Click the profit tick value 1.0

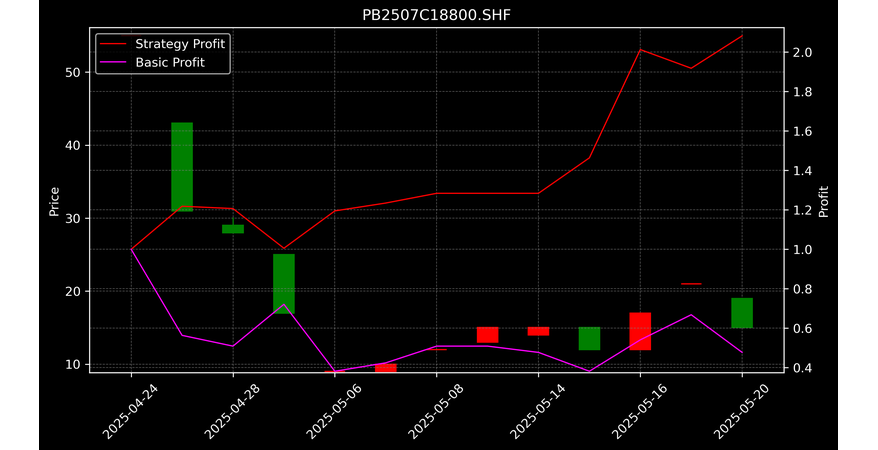pyautogui.click(x=800, y=250)
